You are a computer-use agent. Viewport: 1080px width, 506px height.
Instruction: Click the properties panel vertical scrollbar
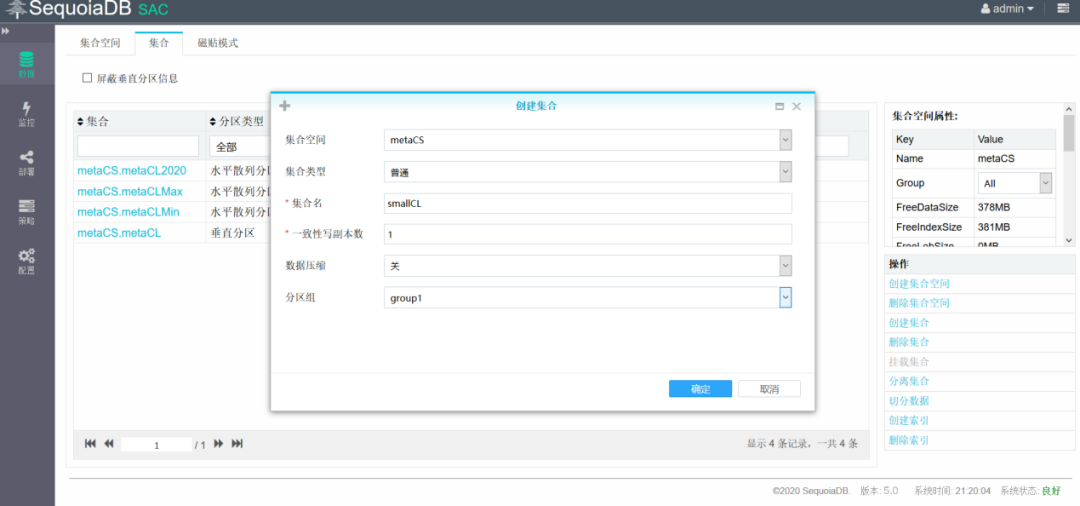1069,175
